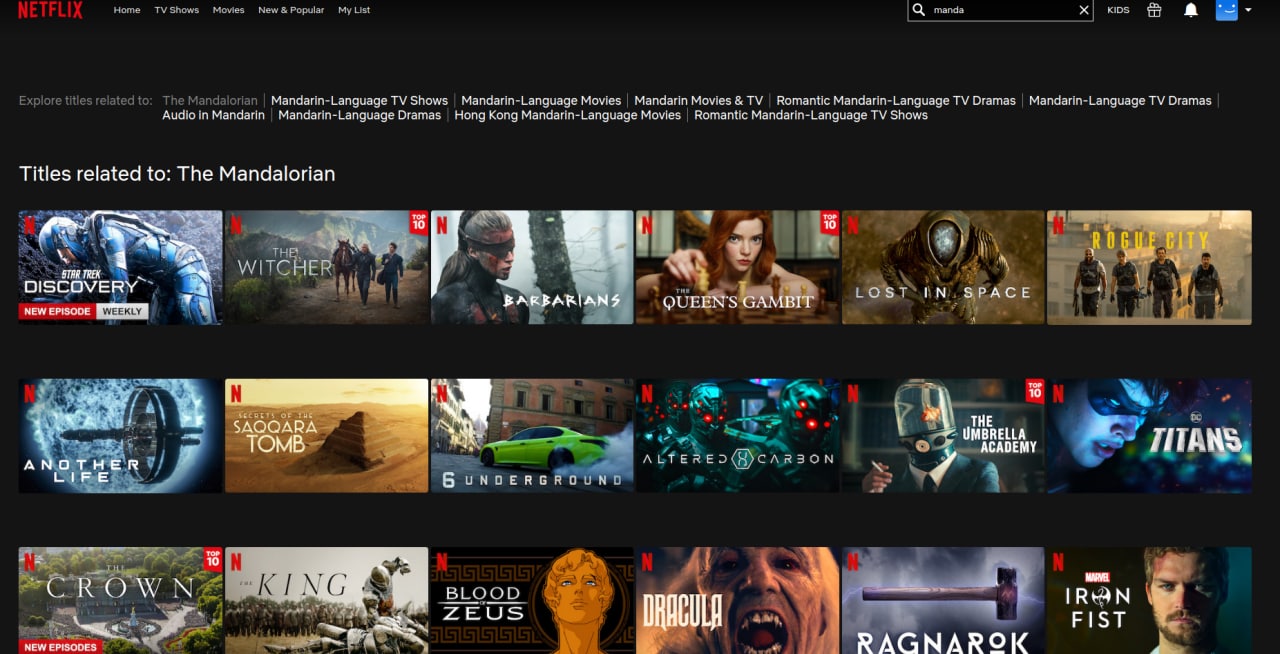
Task: Click Top 10 badge on Umbrella Academy
Action: tap(1036, 390)
